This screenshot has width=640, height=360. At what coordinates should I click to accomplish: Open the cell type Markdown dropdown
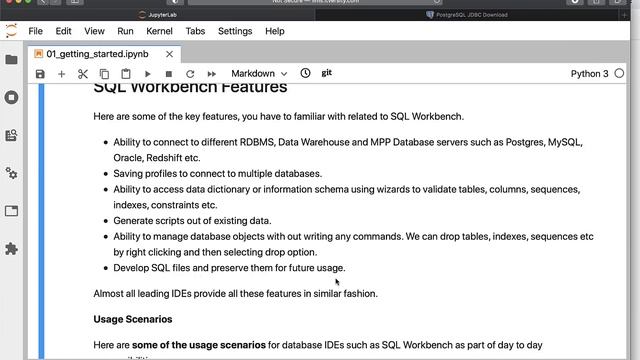coord(259,73)
